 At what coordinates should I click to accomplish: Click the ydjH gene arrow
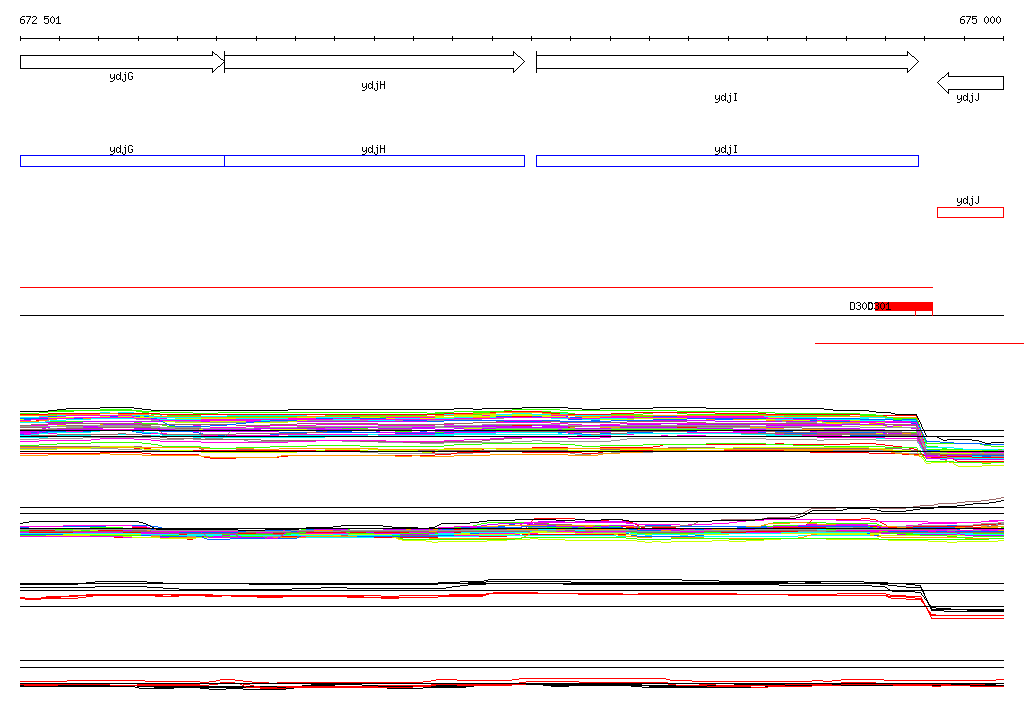pos(374,62)
